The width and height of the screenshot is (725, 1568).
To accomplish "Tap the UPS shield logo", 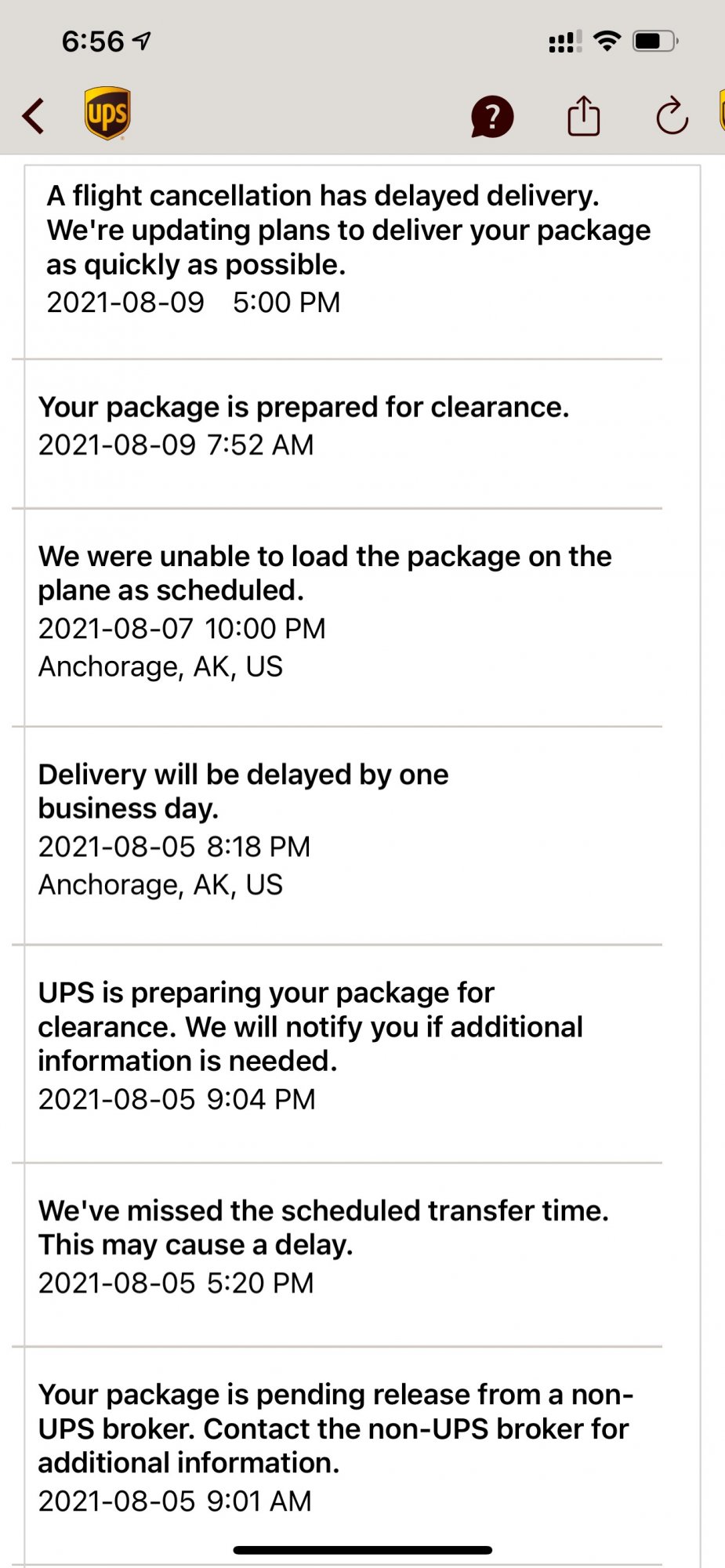I will (x=107, y=114).
